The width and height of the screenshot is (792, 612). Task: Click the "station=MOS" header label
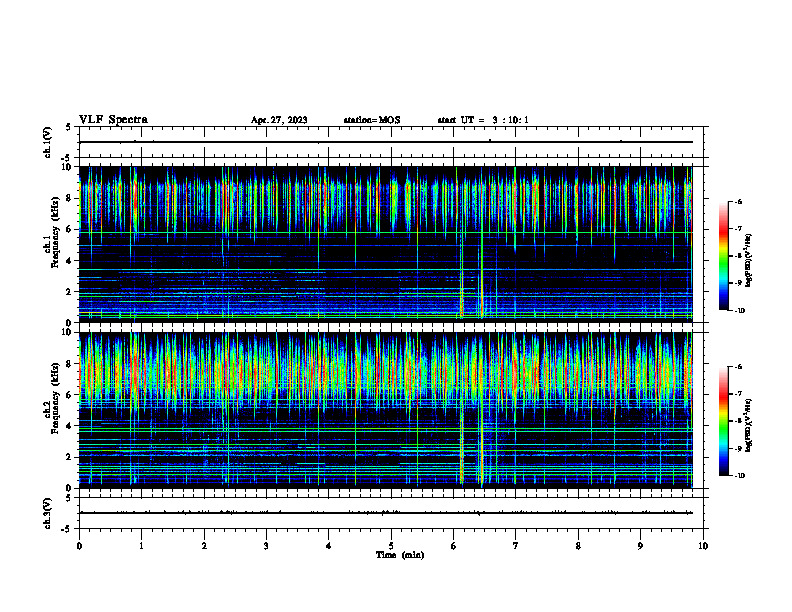[372, 120]
